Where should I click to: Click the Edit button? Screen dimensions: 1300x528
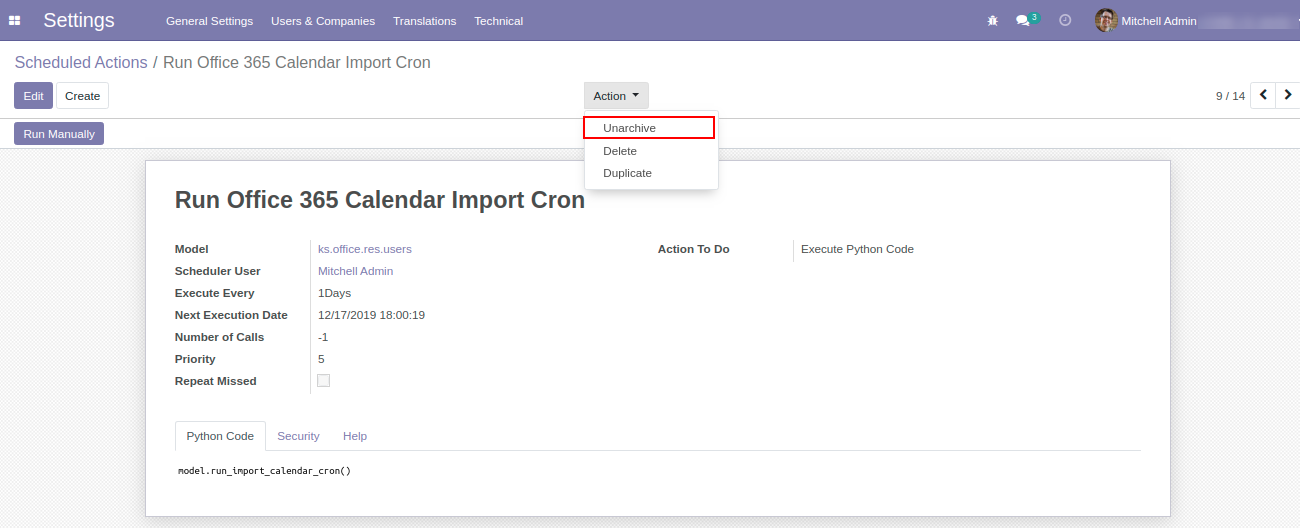point(33,96)
